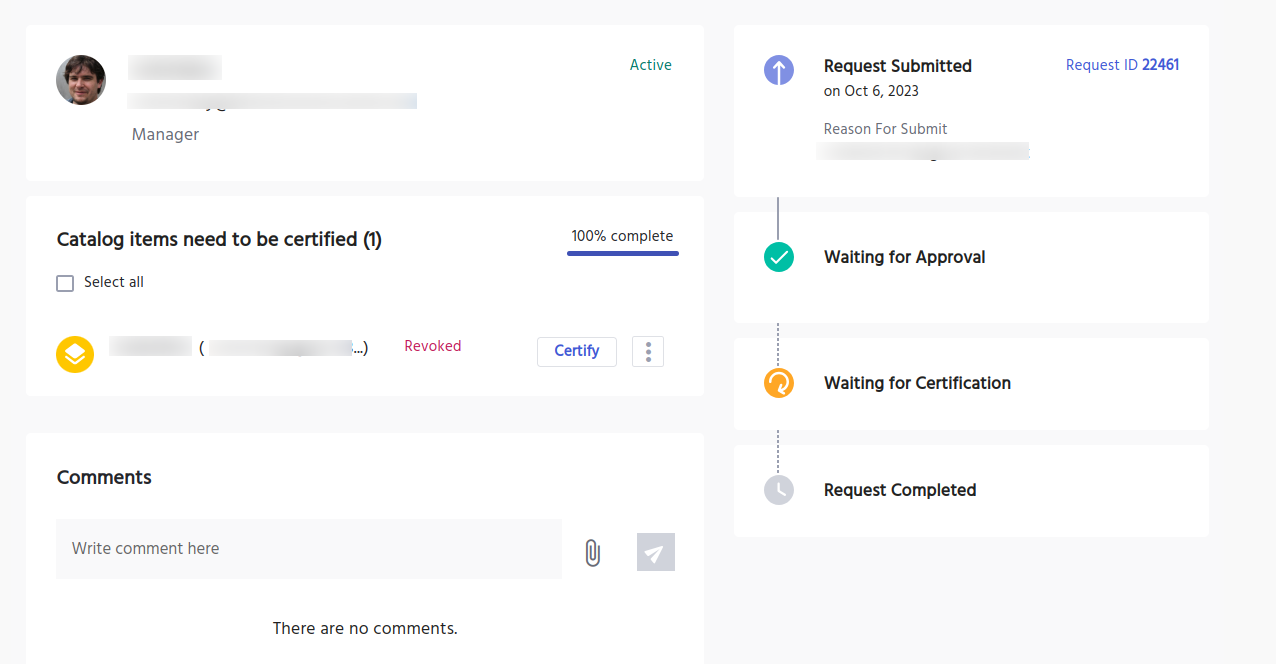
Task: Click the Active status label
Action: point(651,65)
